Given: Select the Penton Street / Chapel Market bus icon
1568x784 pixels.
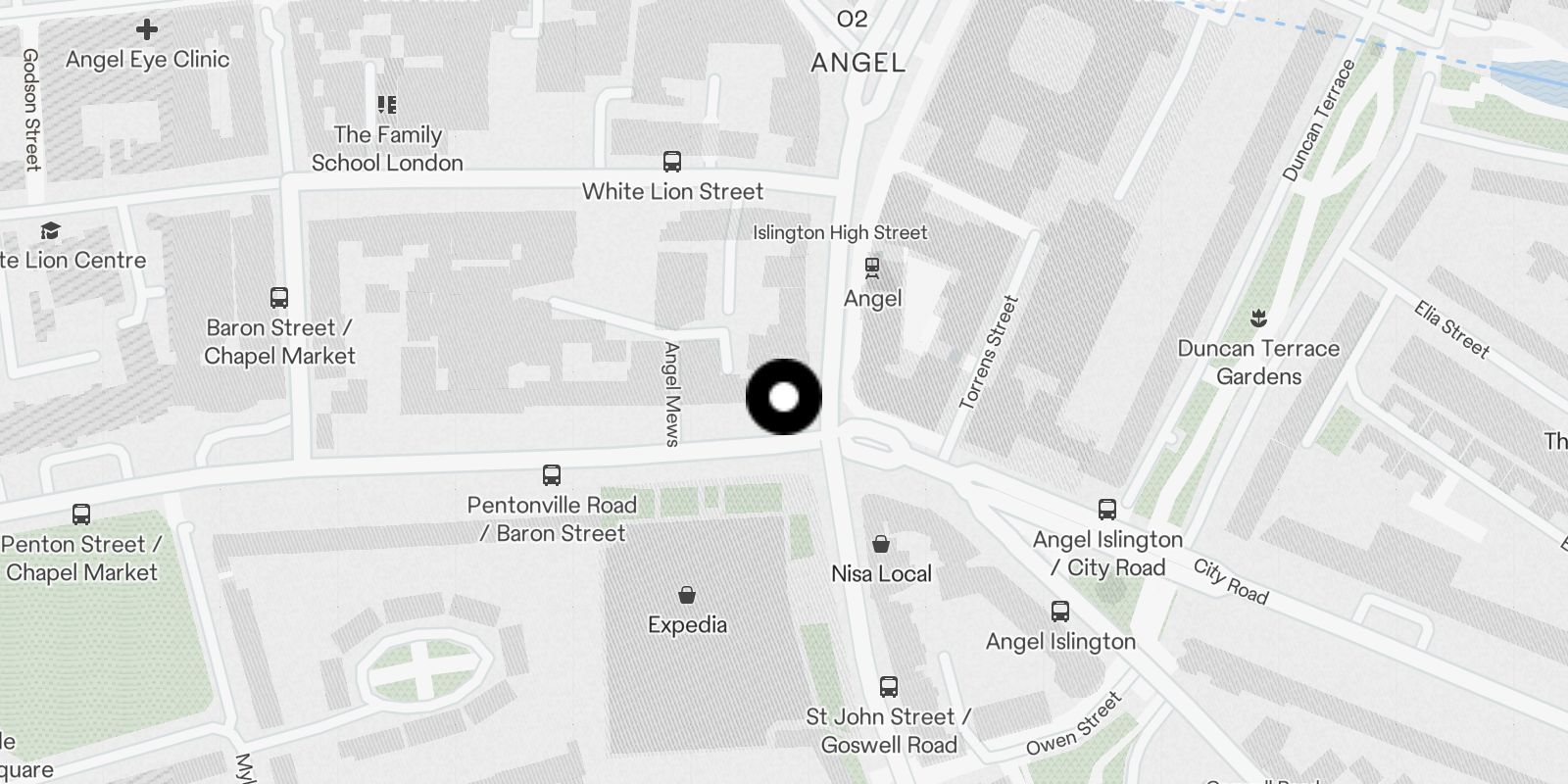Looking at the screenshot, I should tap(81, 514).
